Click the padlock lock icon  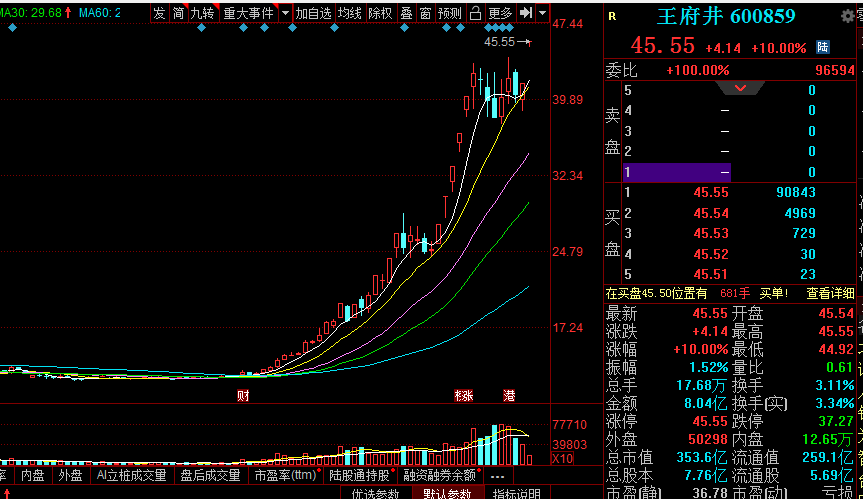[476, 13]
